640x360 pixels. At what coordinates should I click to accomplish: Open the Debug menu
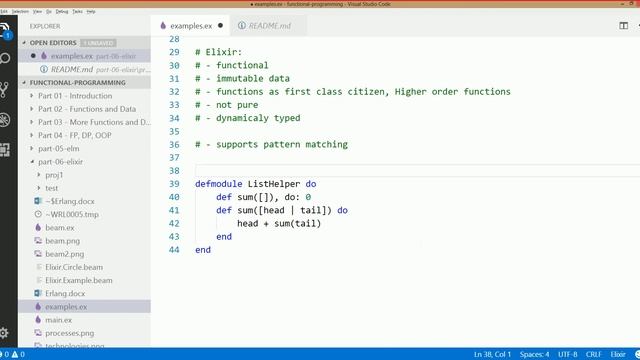62,11
